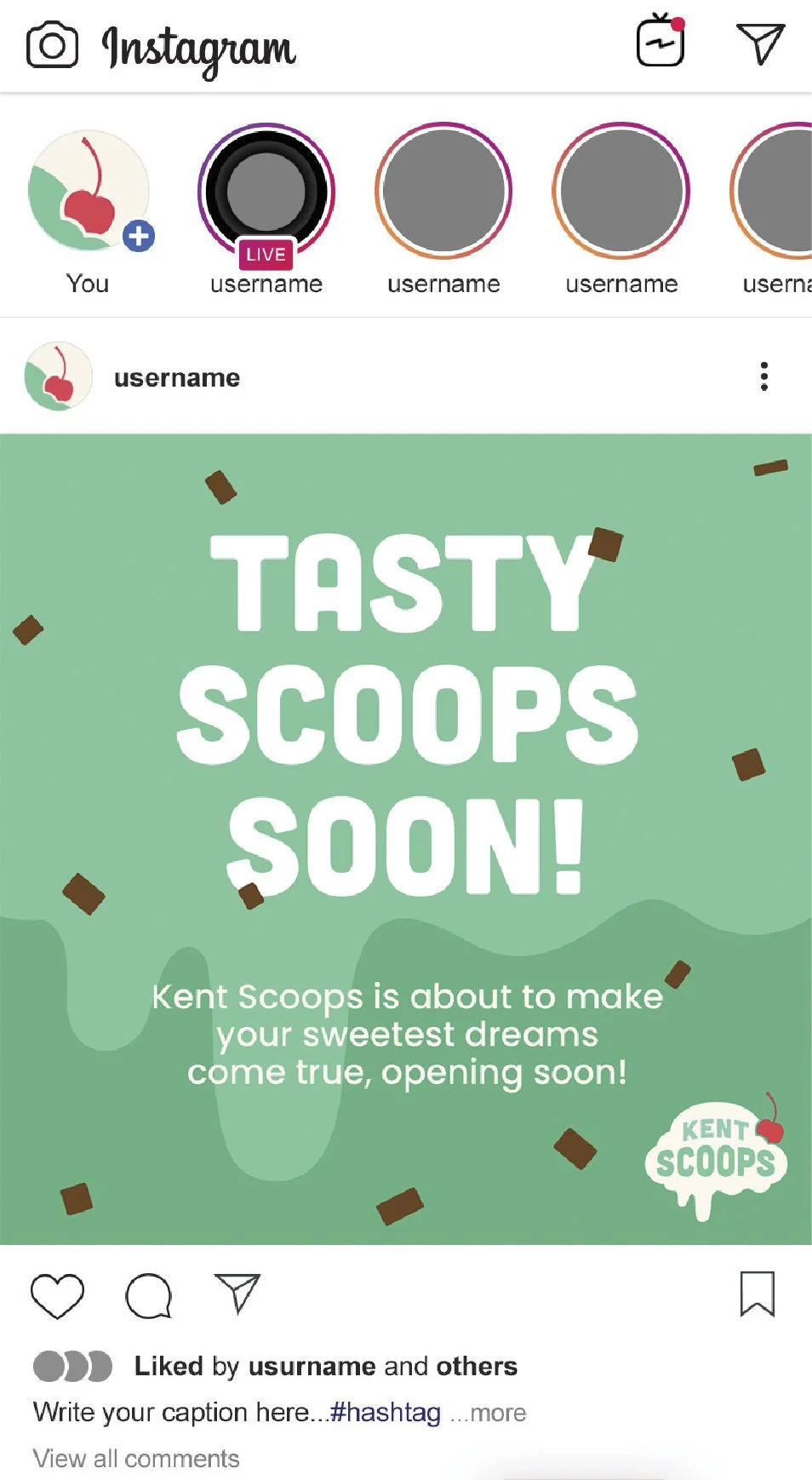Open the LIVE story ring

266,192
